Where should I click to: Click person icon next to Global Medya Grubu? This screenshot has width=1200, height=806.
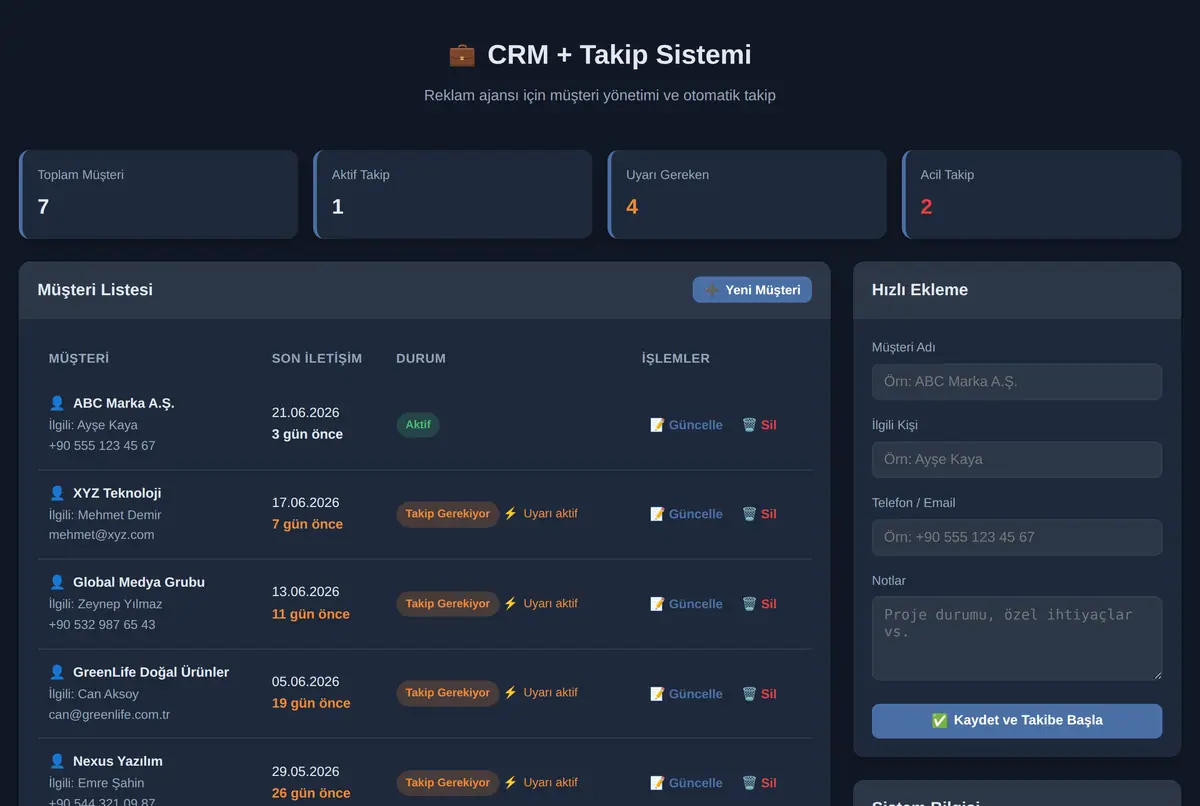tap(57, 582)
